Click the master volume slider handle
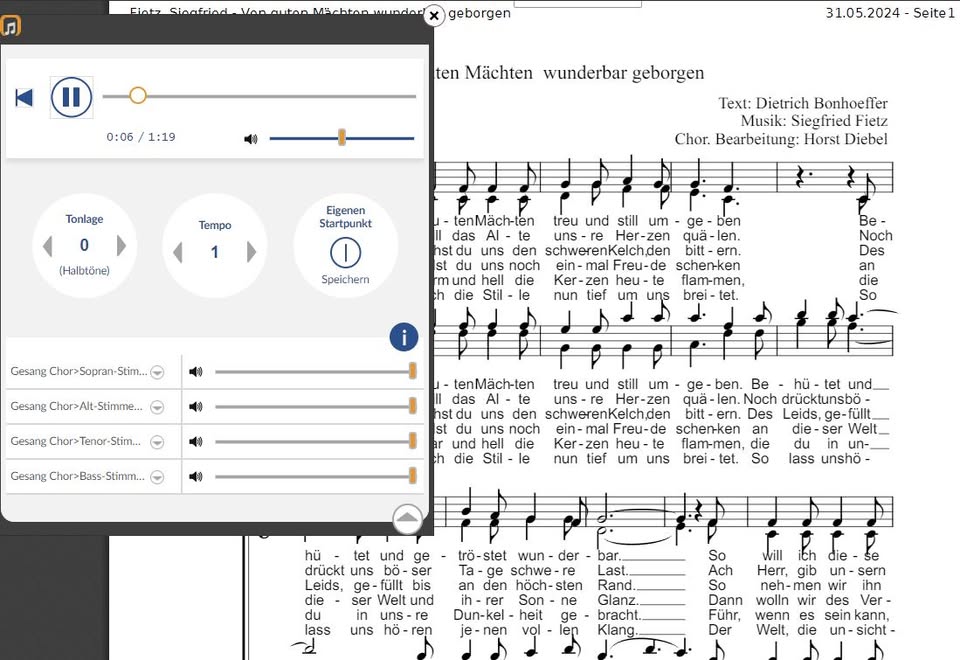 click(342, 138)
